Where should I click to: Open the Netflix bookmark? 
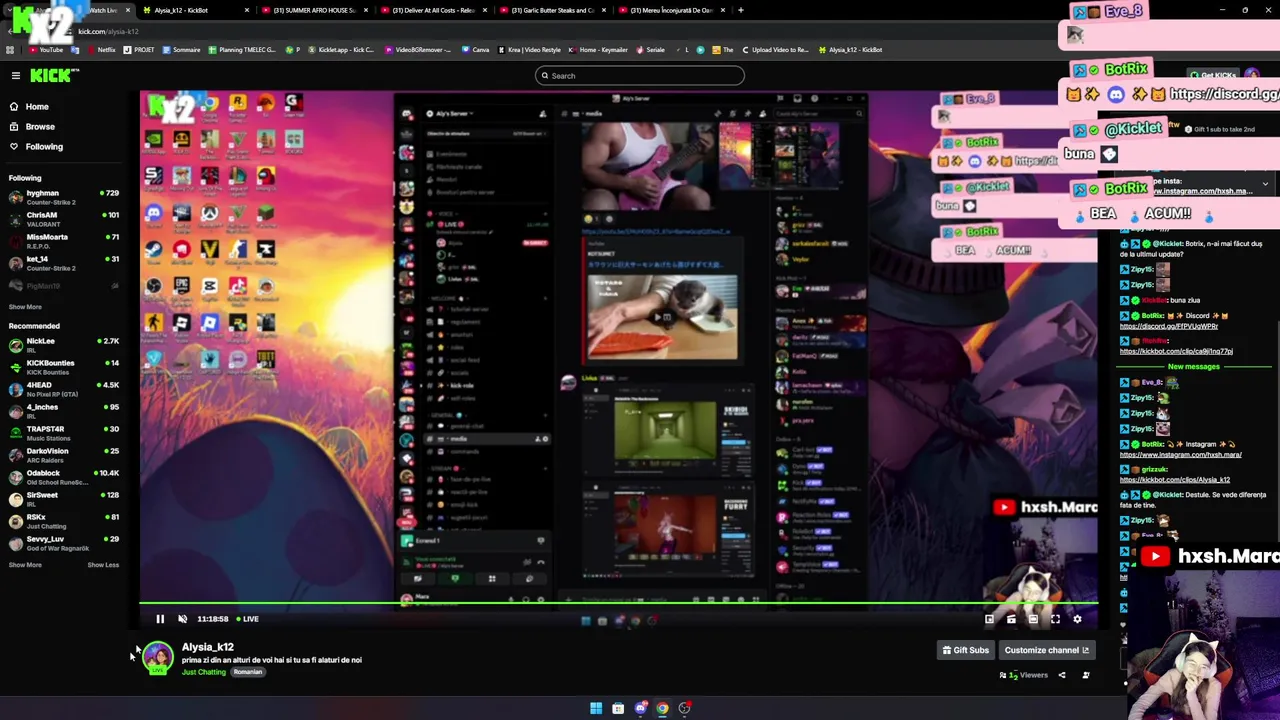coord(101,49)
